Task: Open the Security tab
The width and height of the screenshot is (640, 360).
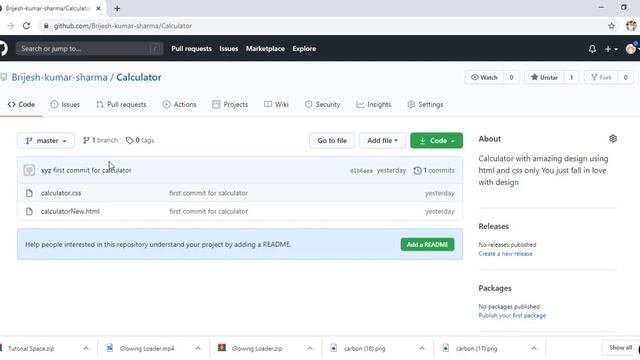Action: 322,105
